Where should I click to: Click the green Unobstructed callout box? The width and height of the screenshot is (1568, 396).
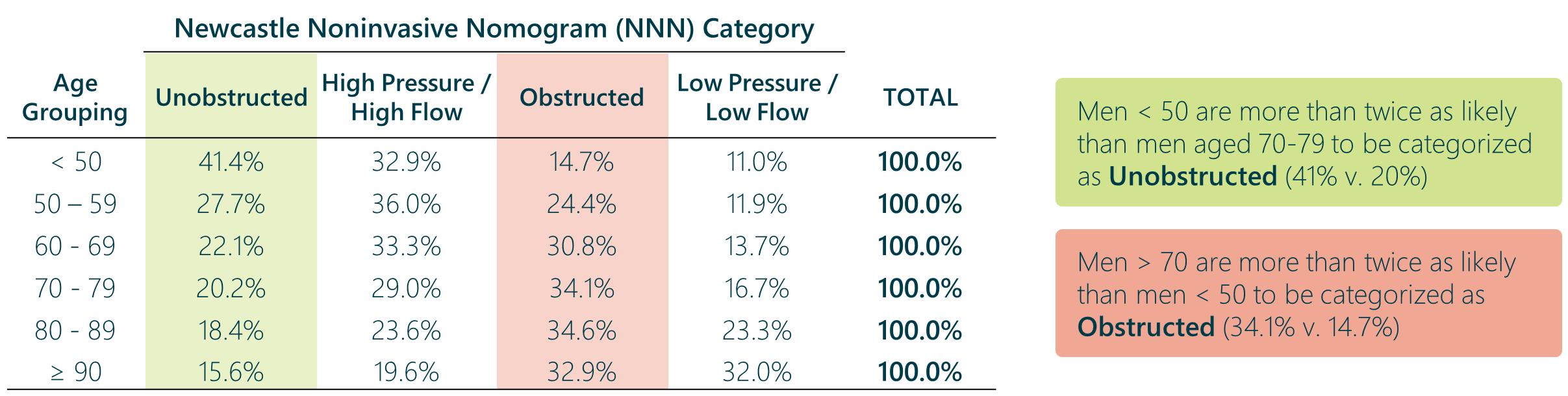point(1308,143)
